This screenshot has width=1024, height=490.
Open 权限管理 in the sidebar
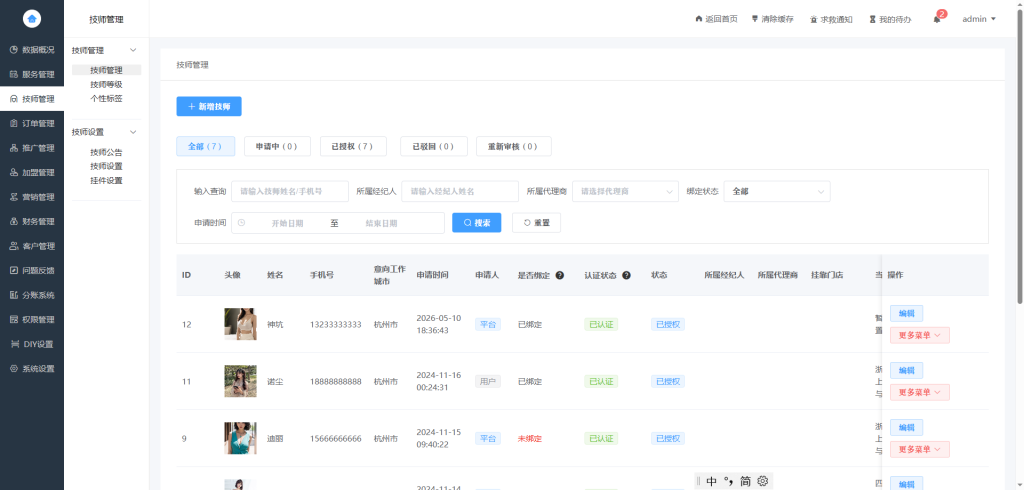32,319
